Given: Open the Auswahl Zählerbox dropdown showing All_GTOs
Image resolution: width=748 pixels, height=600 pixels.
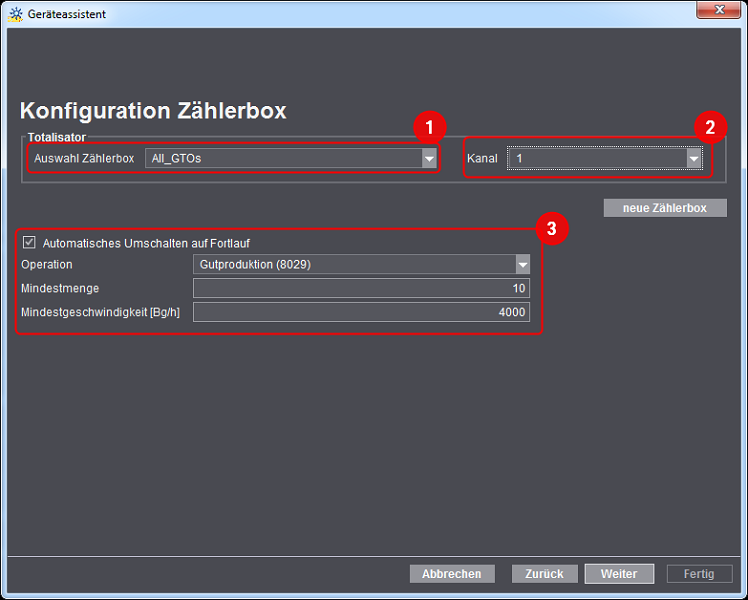Looking at the screenshot, I should coord(428,158).
